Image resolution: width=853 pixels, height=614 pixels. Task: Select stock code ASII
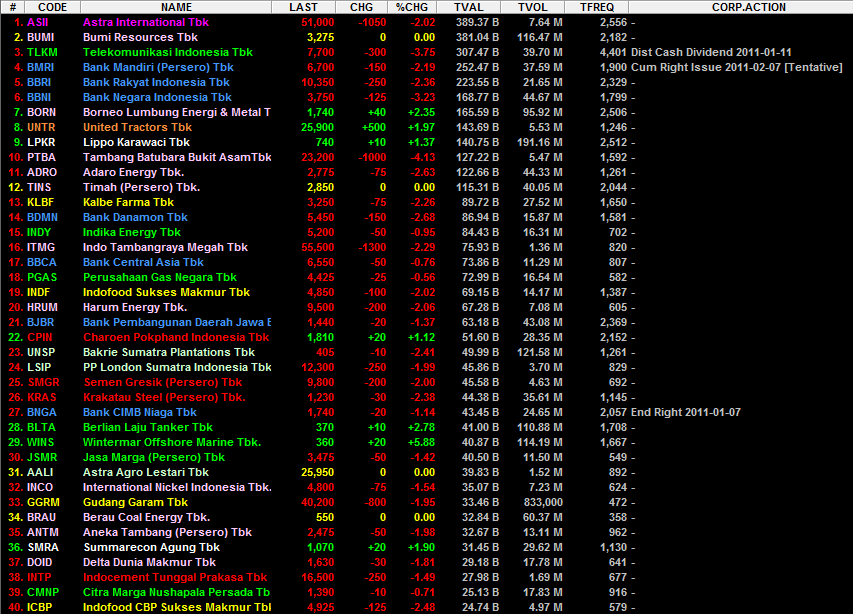[38, 22]
